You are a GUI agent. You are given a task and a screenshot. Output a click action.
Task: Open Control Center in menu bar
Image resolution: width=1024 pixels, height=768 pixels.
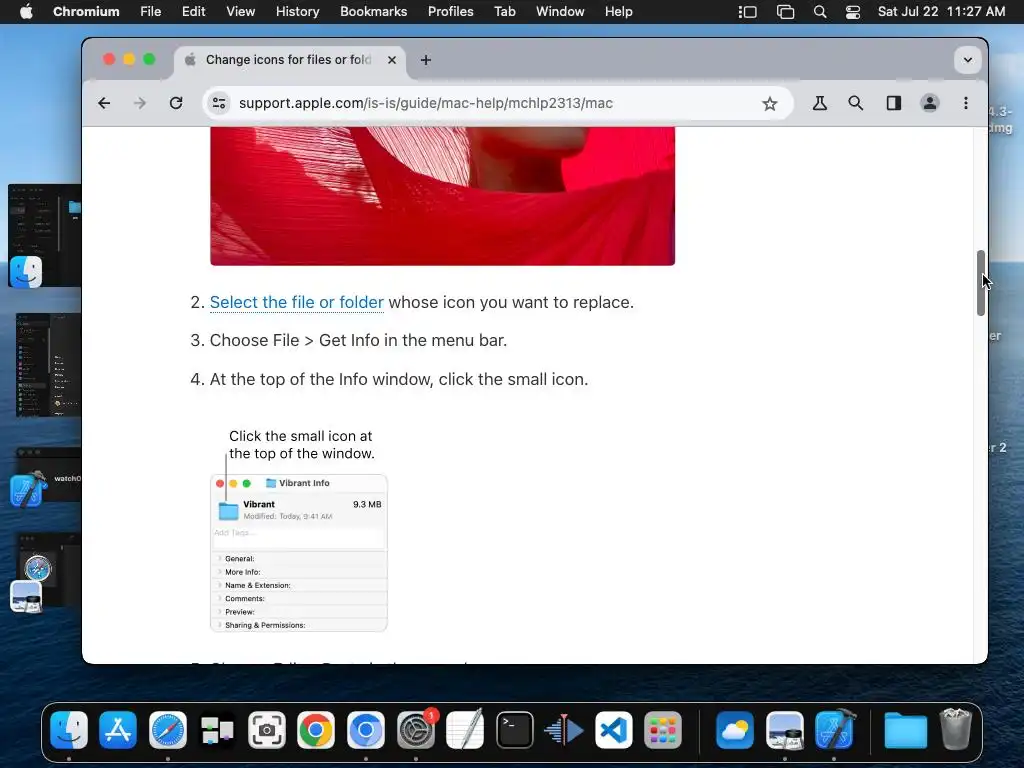coord(853,12)
